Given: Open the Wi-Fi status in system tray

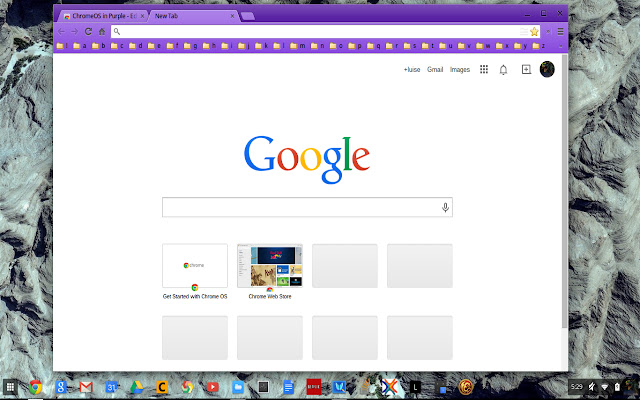Looking at the screenshot, I should pos(605,387).
